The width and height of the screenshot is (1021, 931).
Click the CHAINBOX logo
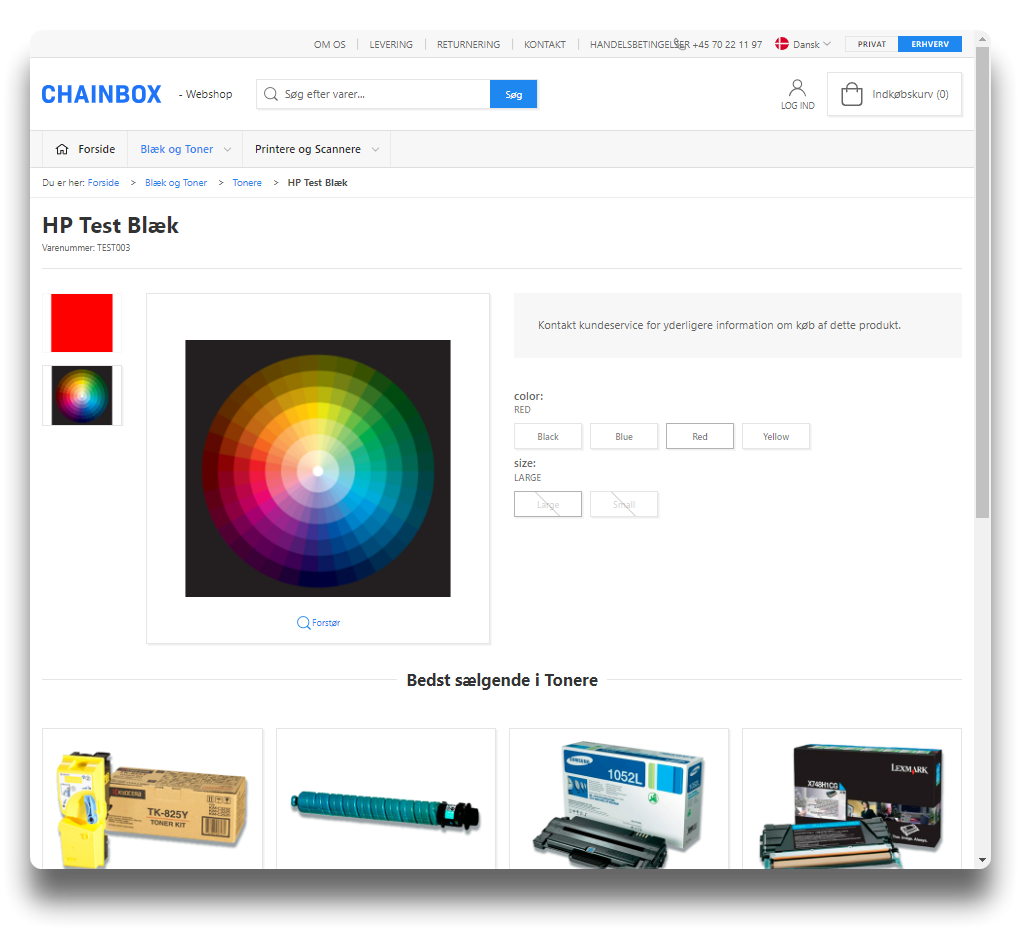[x=101, y=95]
